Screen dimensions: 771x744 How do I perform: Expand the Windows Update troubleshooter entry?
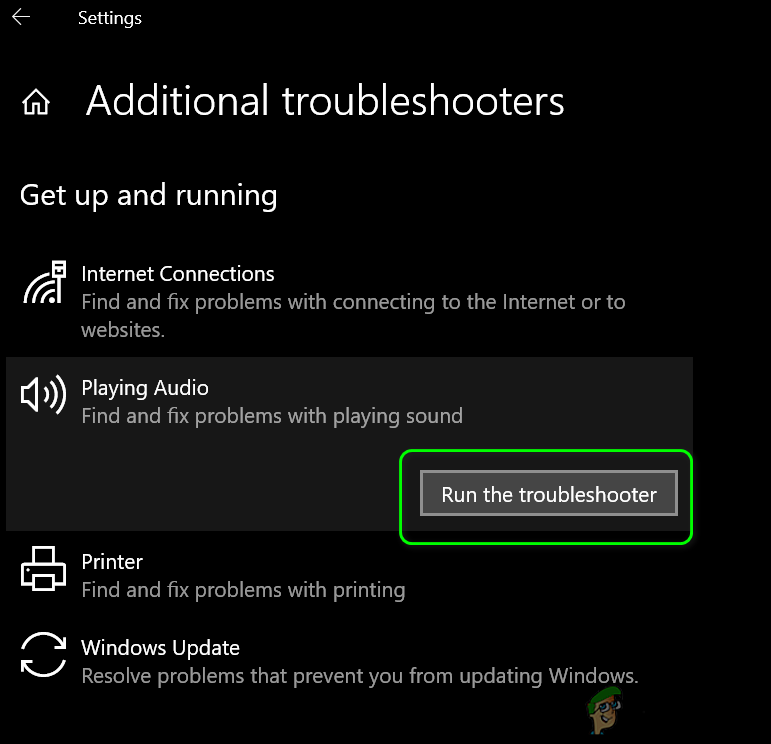tap(349, 661)
